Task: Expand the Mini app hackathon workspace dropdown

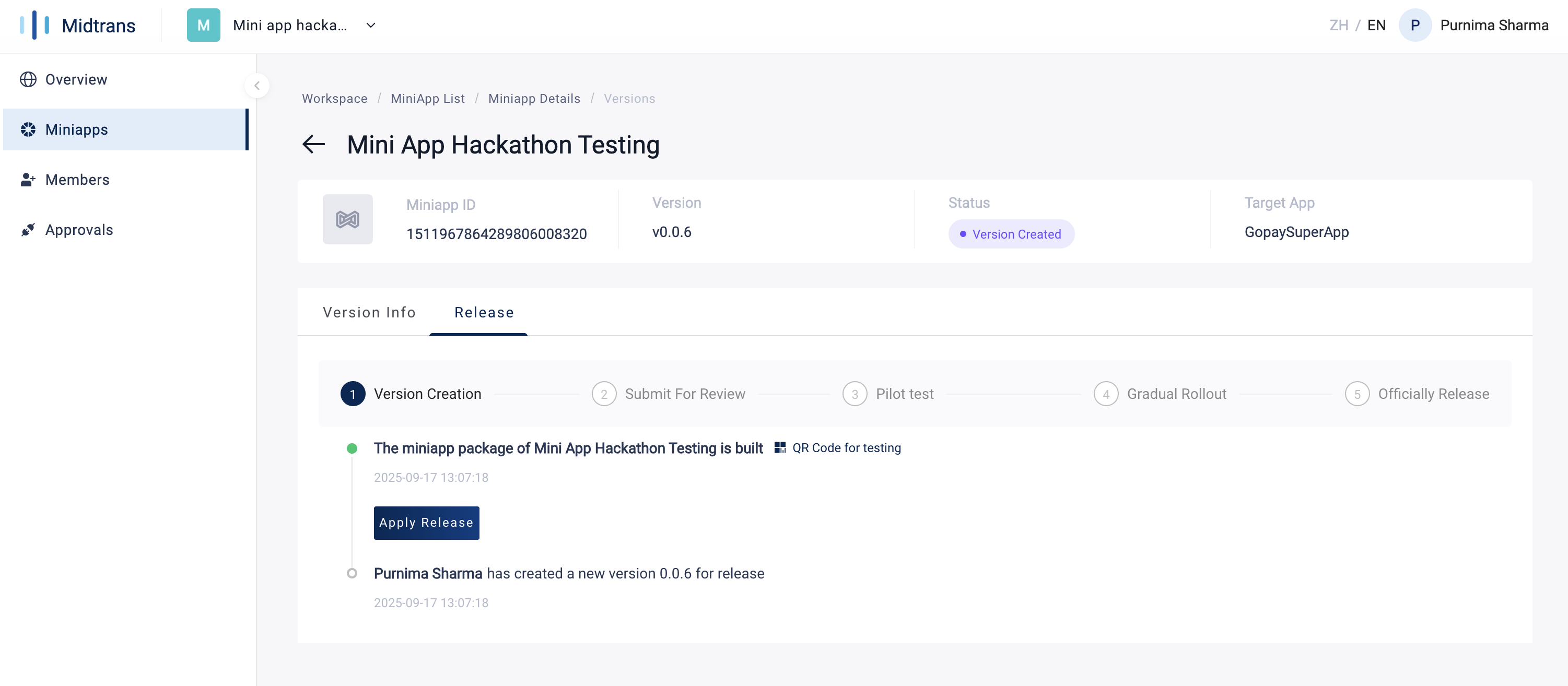Action: (x=371, y=26)
